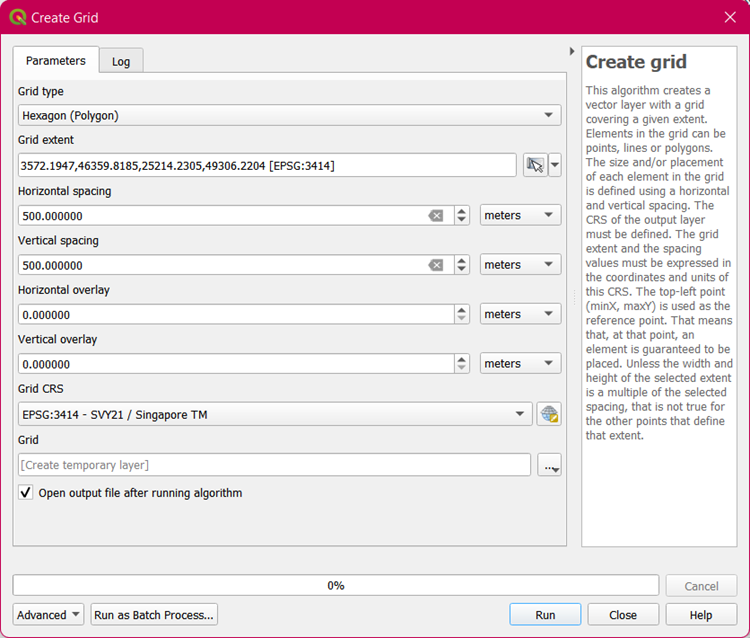Expand the Grid CRS combo box
The height and width of the screenshot is (638, 750).
click(x=275, y=414)
